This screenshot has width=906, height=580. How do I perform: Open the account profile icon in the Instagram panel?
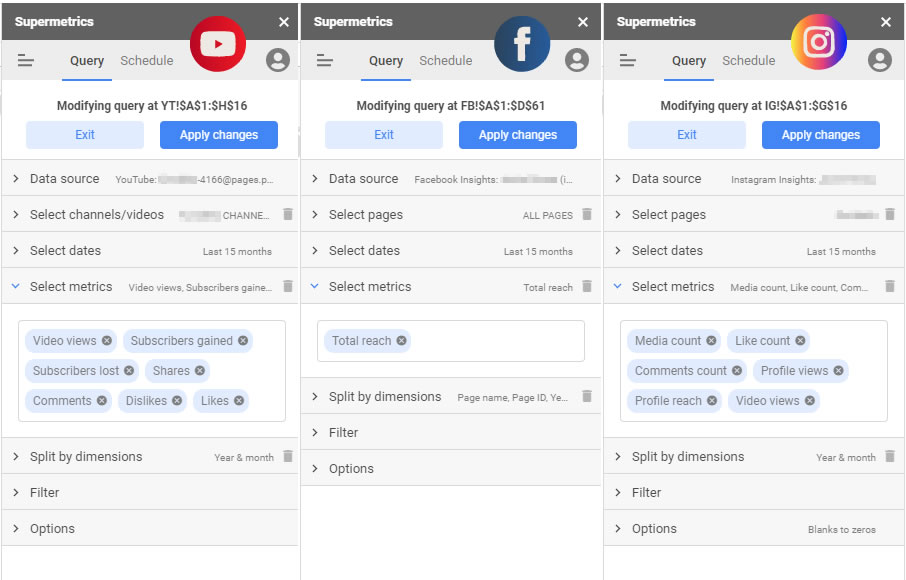pyautogui.click(x=879, y=60)
